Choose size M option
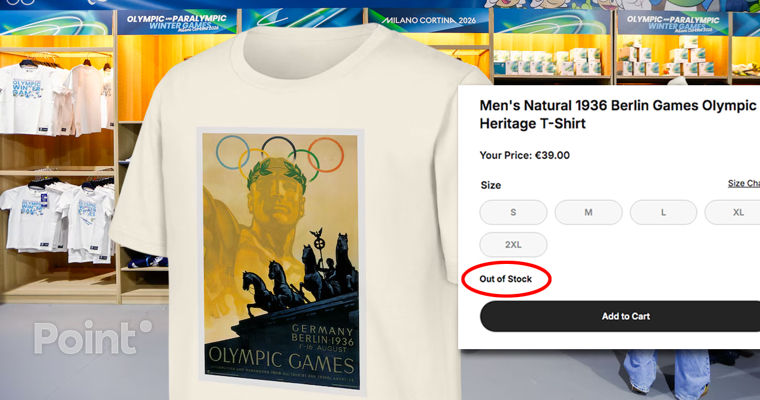 click(x=588, y=212)
